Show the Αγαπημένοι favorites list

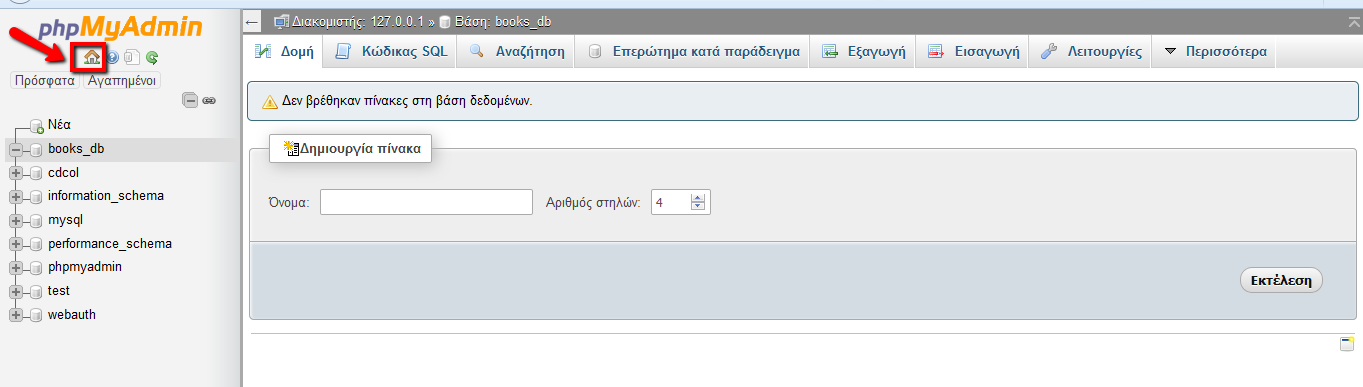pyautogui.click(x=122, y=81)
